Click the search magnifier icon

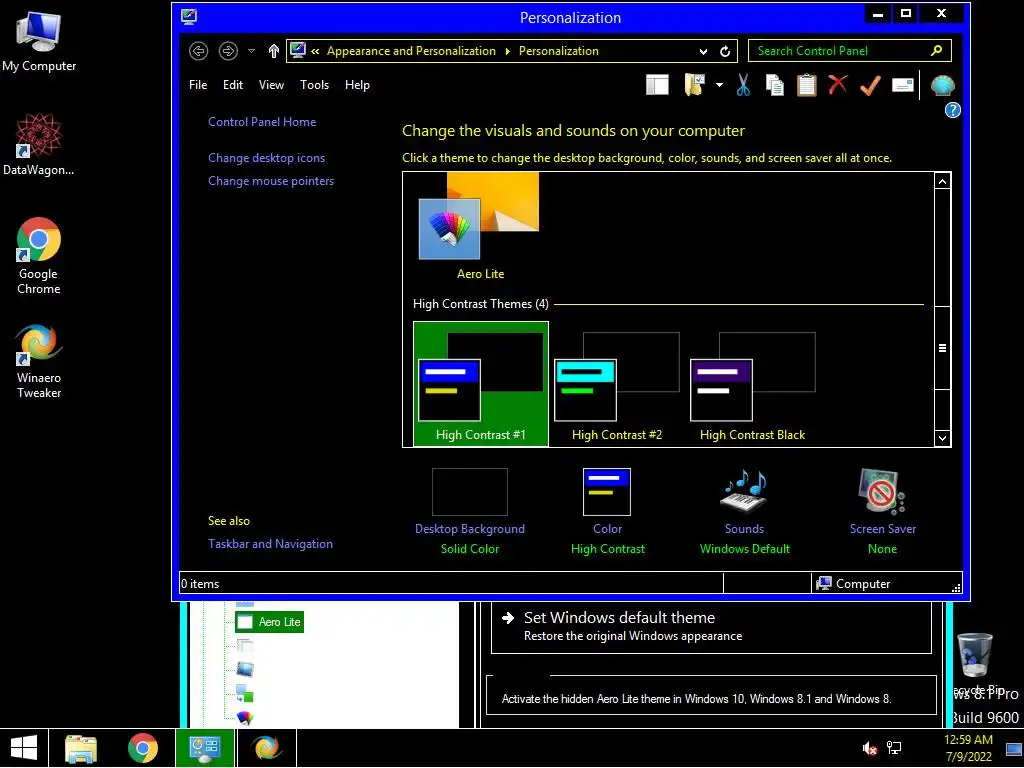936,51
